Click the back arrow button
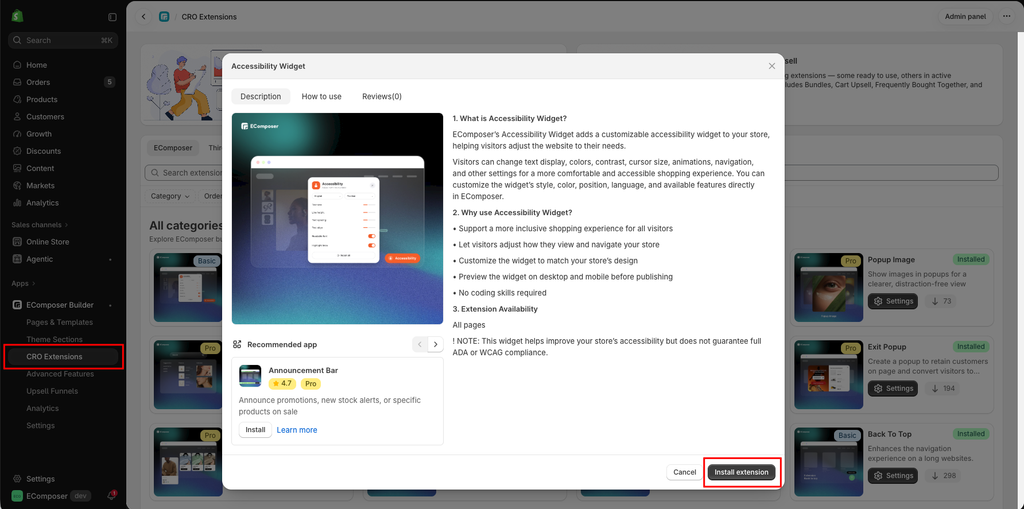 tap(144, 17)
